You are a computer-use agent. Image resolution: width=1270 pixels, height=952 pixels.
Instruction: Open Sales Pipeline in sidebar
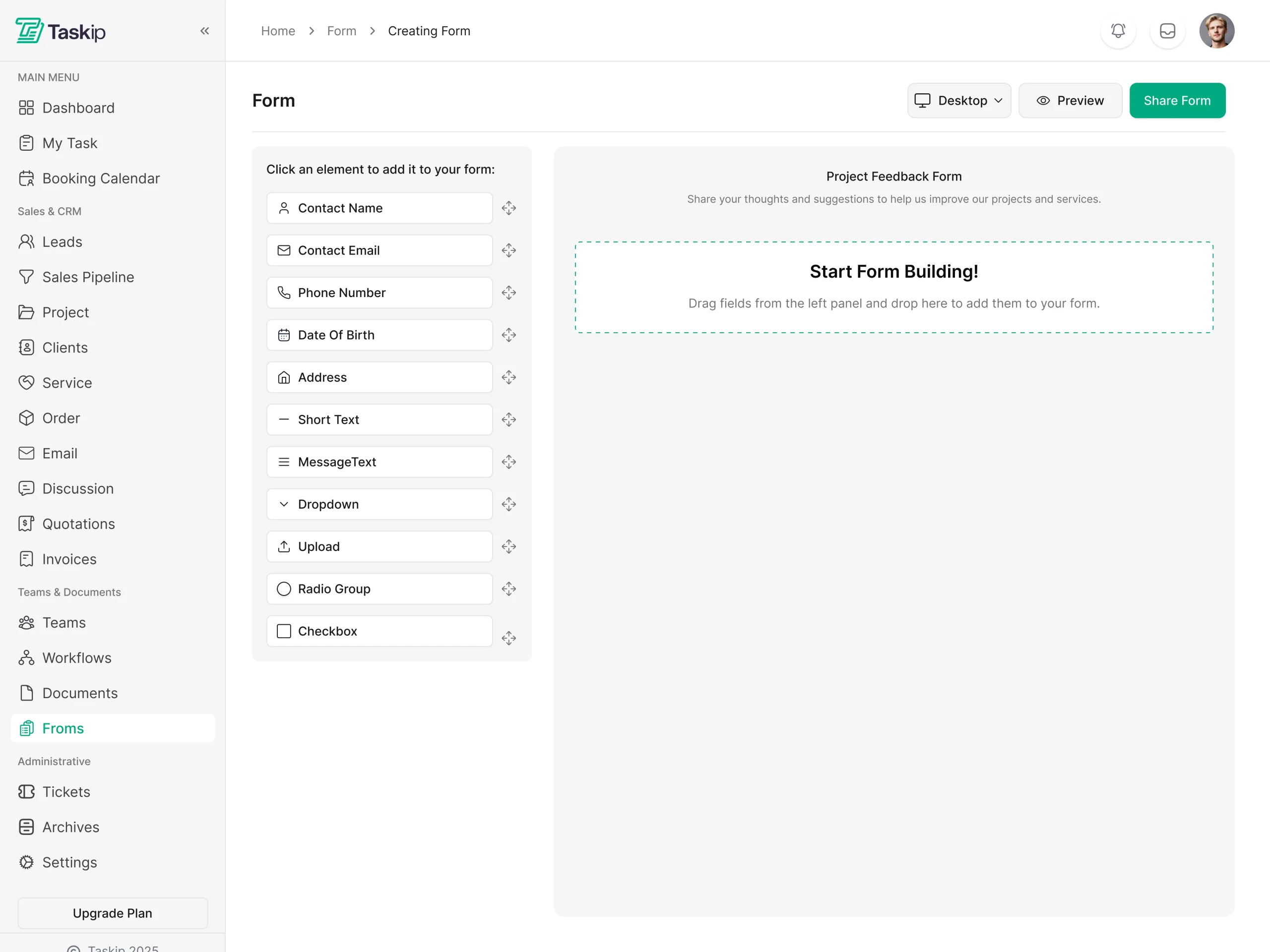[88, 277]
